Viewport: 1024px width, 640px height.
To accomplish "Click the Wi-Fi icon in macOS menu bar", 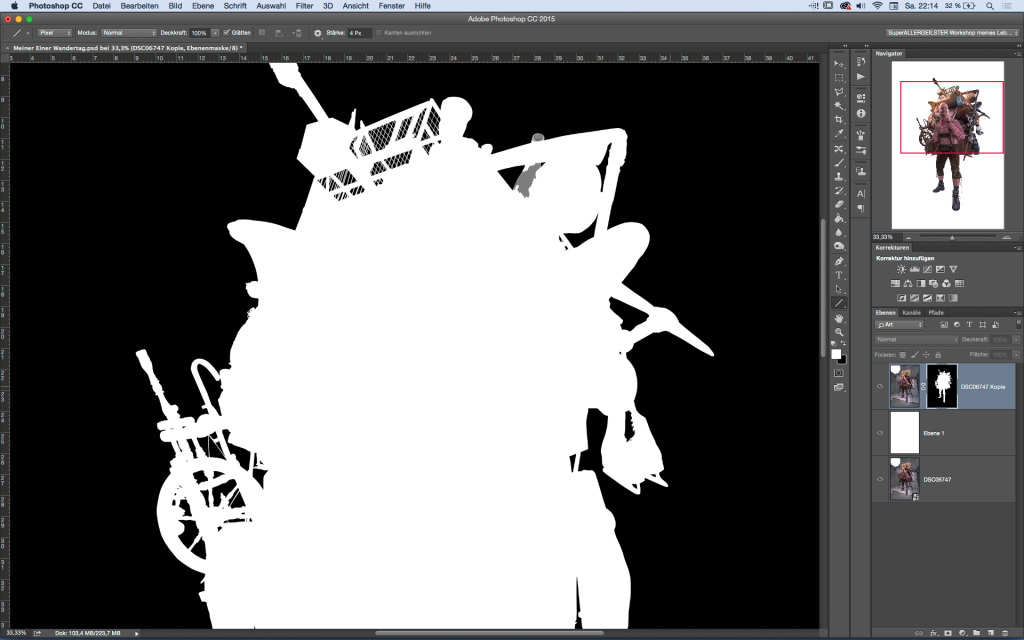I will (x=877, y=6).
